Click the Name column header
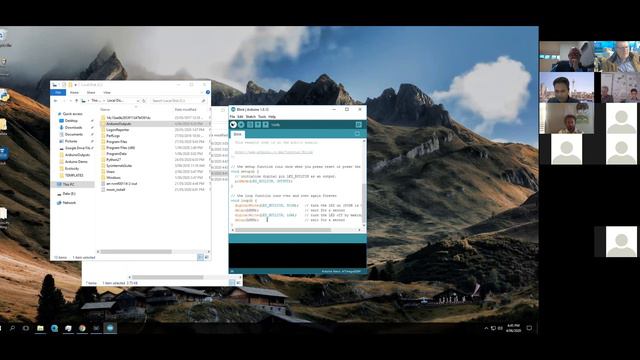The height and width of the screenshot is (360, 640). tap(105, 110)
